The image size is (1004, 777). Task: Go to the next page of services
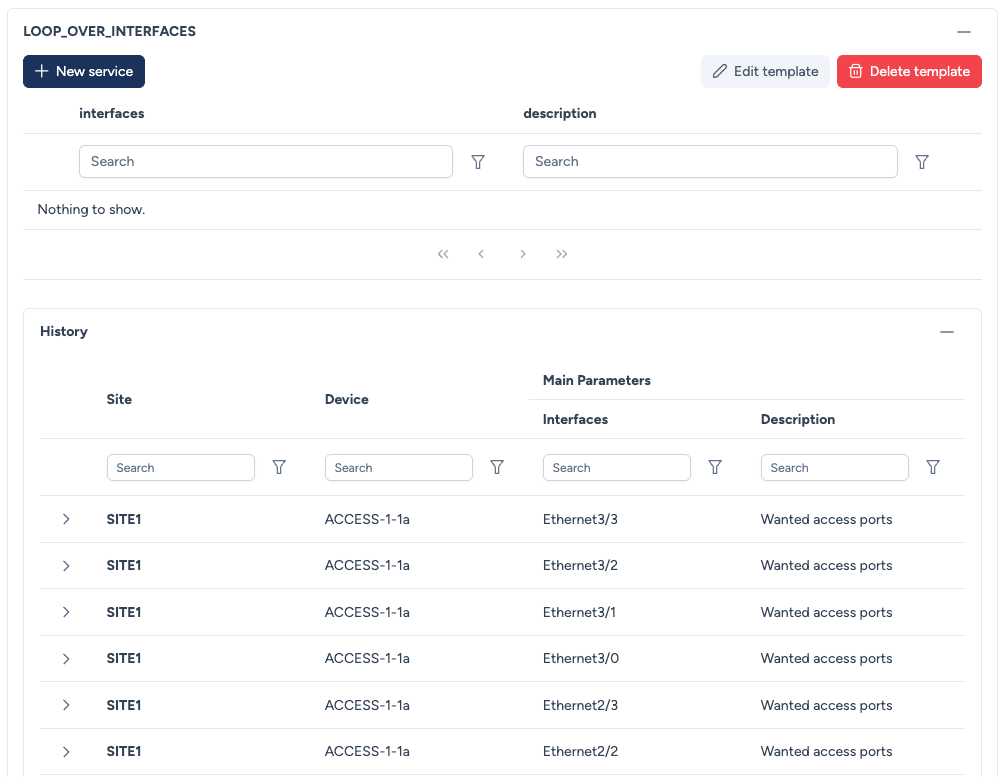(522, 254)
